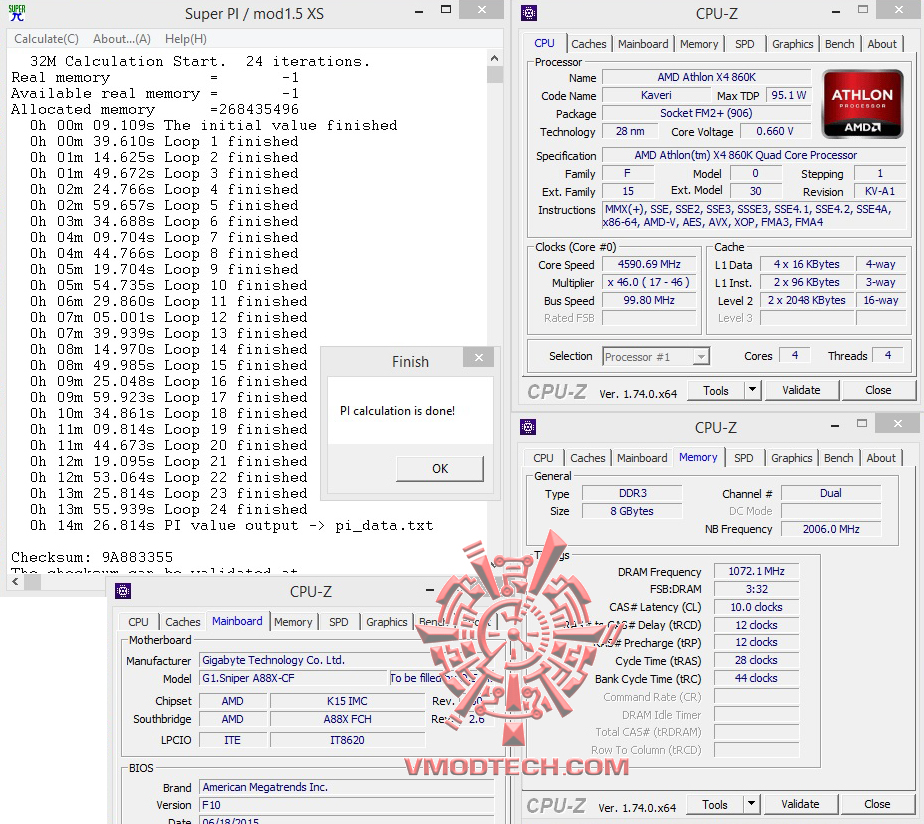Viewport: 924px width, 824px height.
Task: Click Tools button in Memory CPU-Z window
Action: (714, 805)
